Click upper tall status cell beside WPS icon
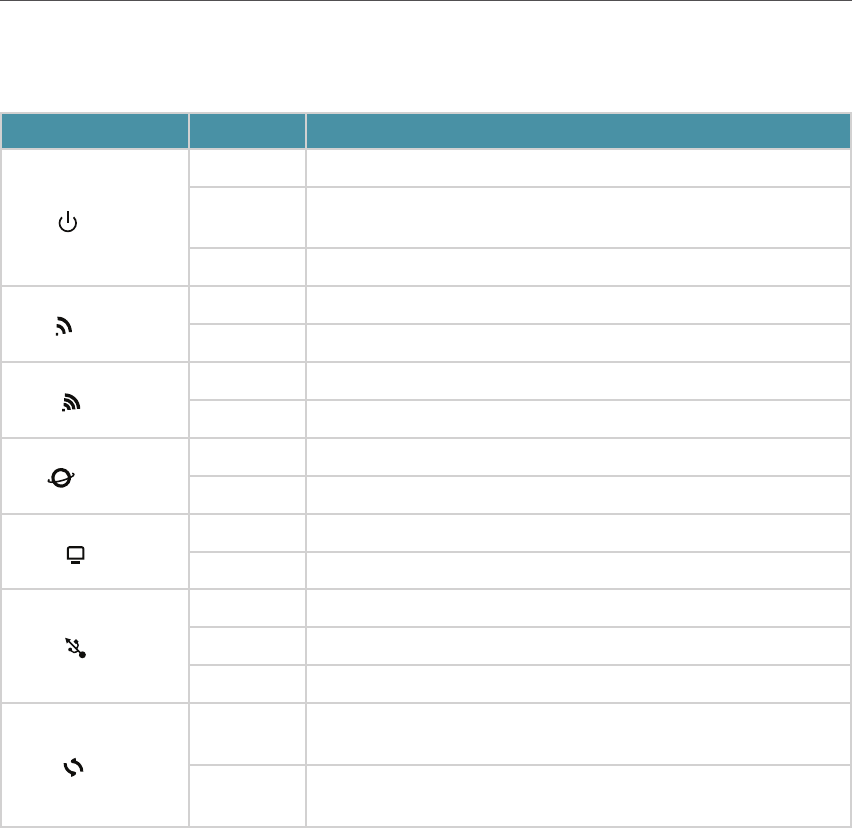The image size is (852, 828). tap(247, 734)
